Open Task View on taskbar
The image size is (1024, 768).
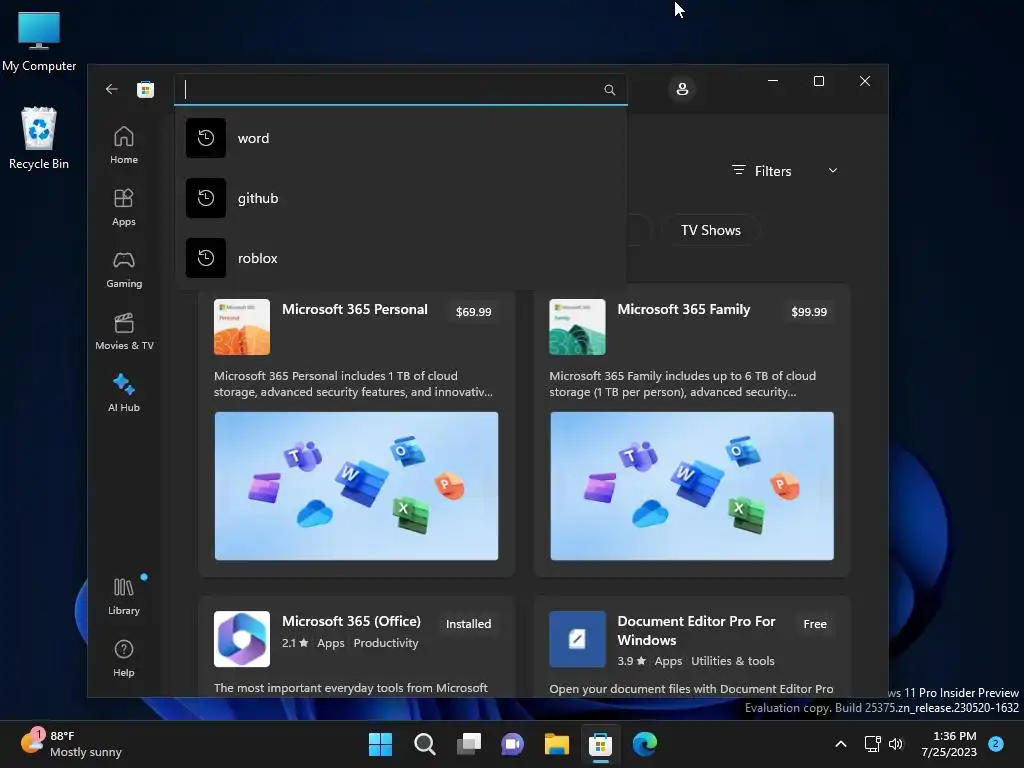tap(469, 744)
